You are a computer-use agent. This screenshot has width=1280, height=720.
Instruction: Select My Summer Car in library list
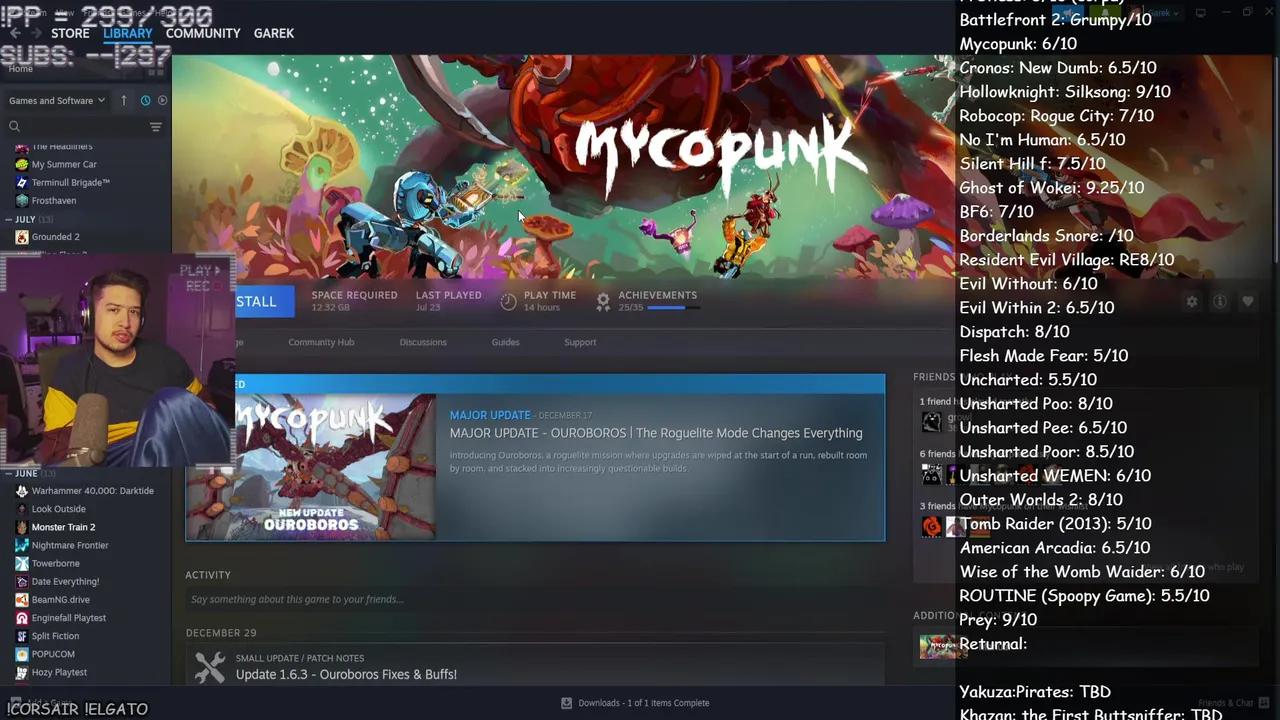(64, 164)
